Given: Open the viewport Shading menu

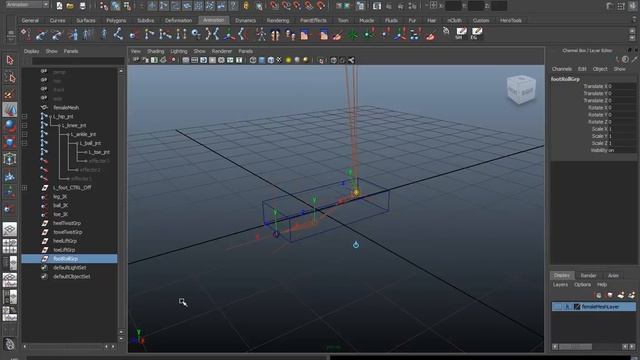Looking at the screenshot, I should pyautogui.click(x=156, y=51).
